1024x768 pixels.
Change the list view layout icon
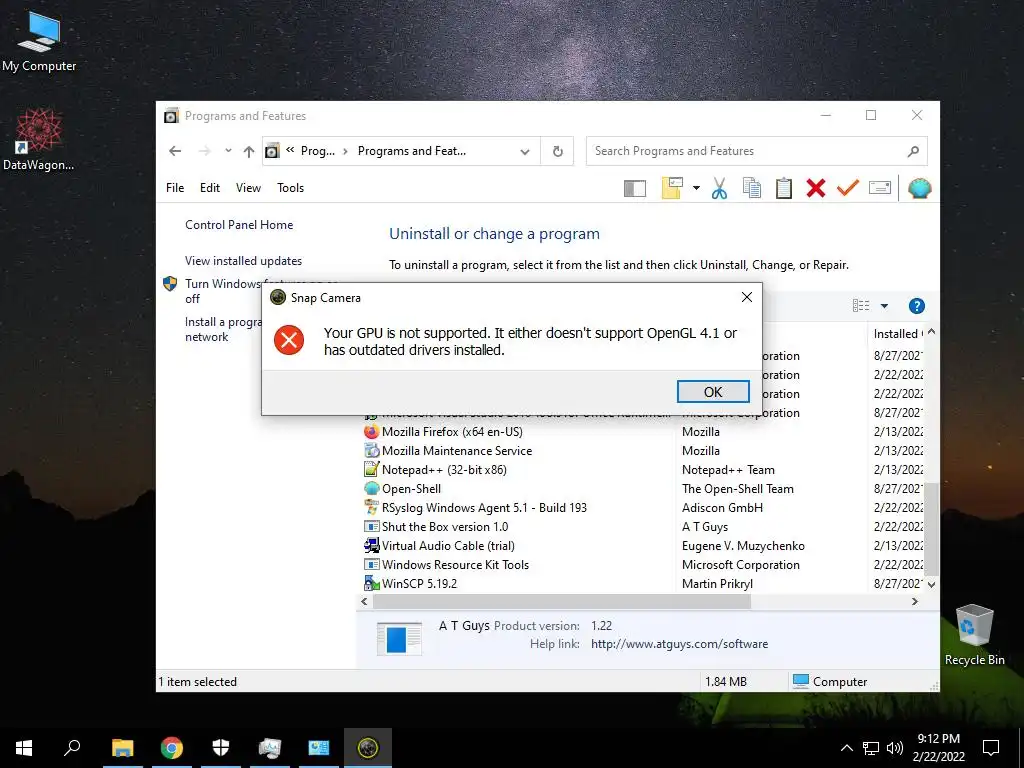click(x=861, y=306)
